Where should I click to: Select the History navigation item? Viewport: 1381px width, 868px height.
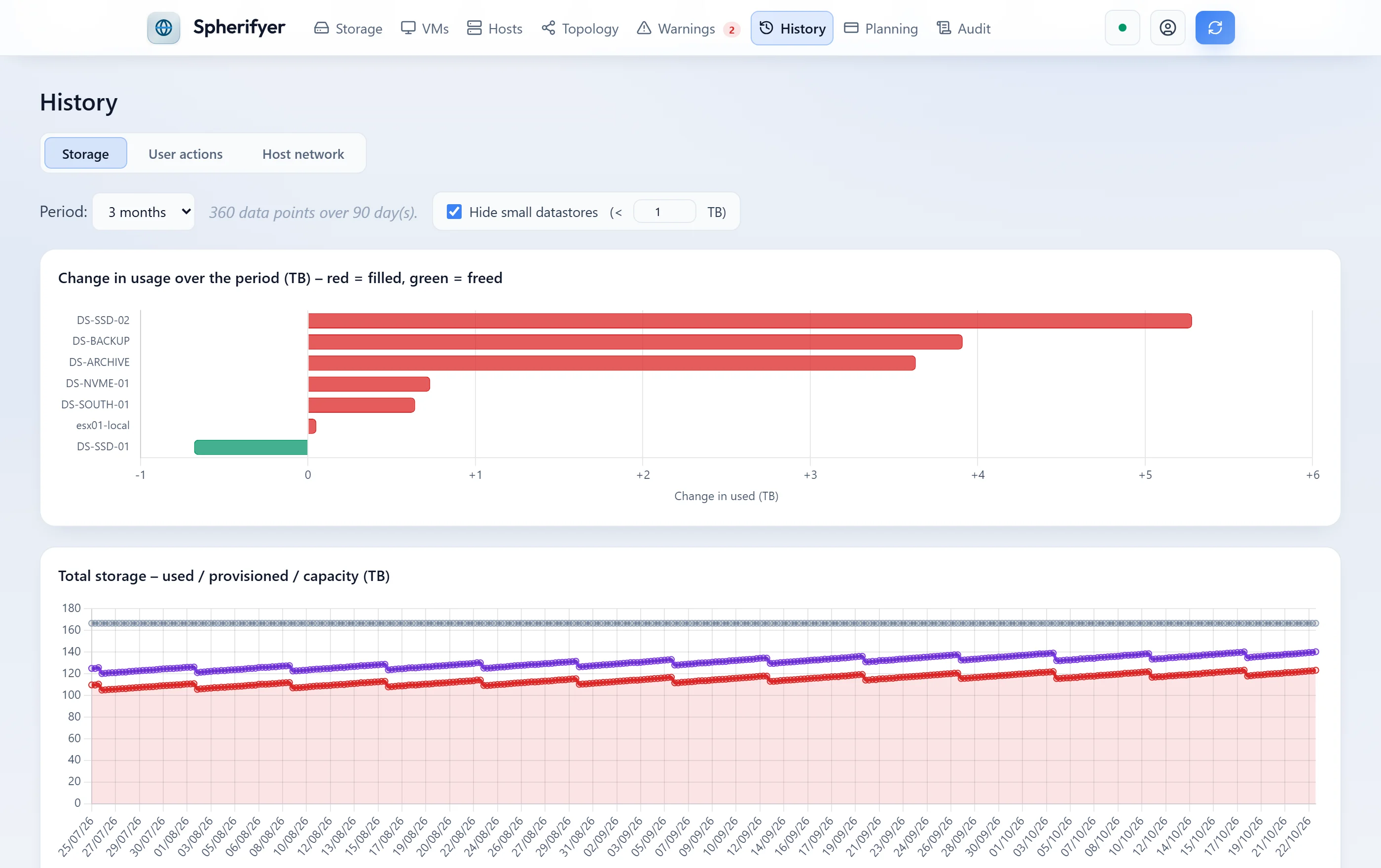pos(792,28)
